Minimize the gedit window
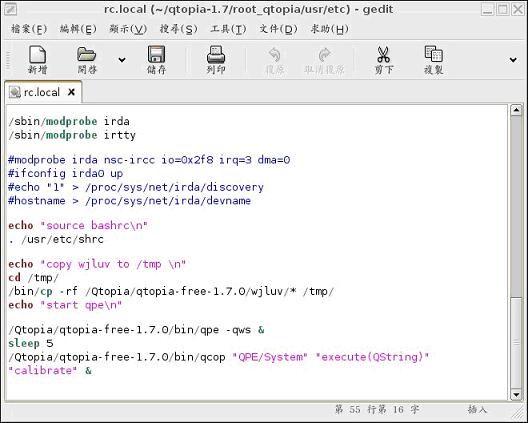 pyautogui.click(x=487, y=9)
